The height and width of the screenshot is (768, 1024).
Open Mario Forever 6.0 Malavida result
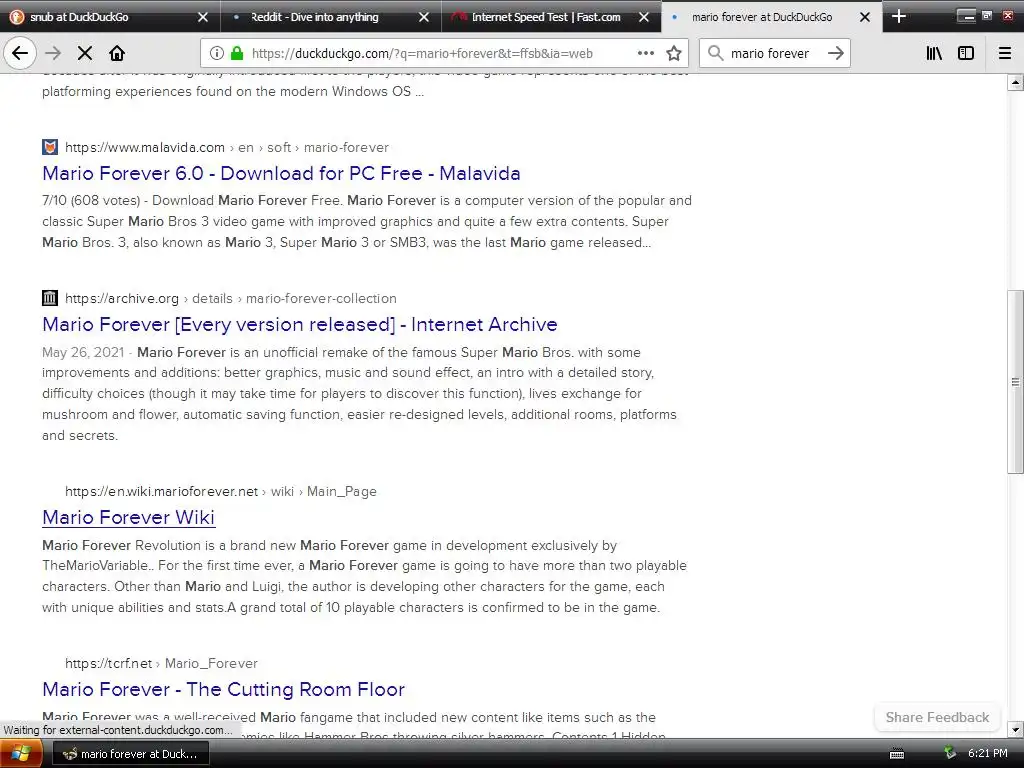click(x=281, y=174)
